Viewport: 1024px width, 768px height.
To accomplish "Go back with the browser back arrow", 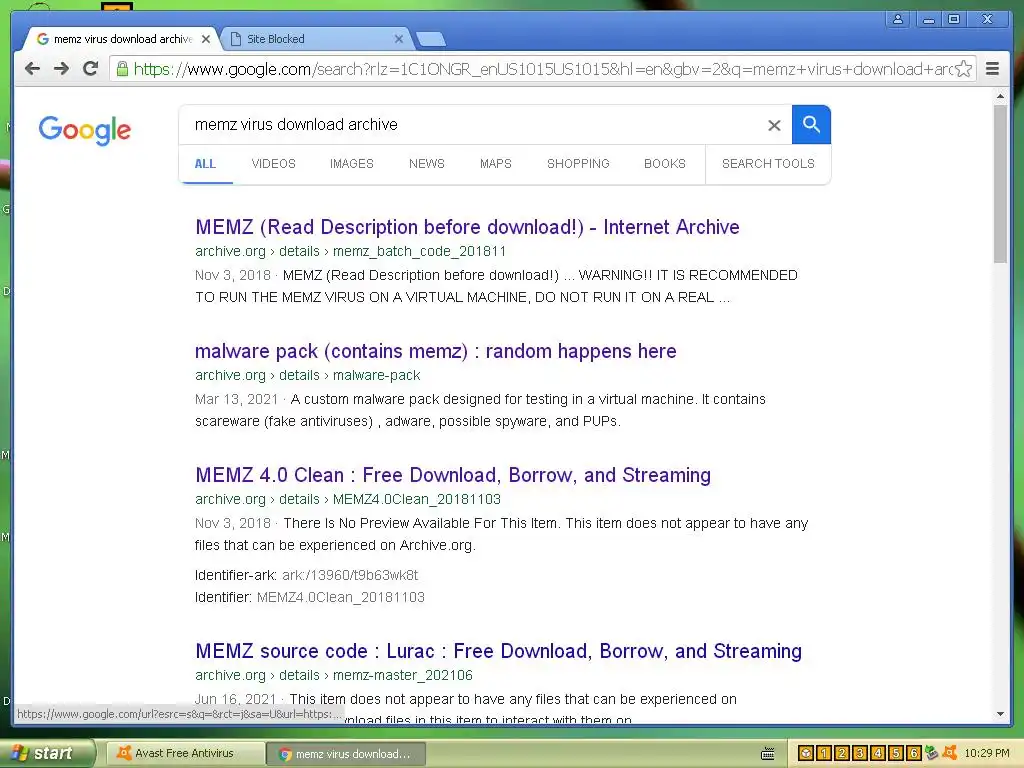I will pyautogui.click(x=32, y=69).
